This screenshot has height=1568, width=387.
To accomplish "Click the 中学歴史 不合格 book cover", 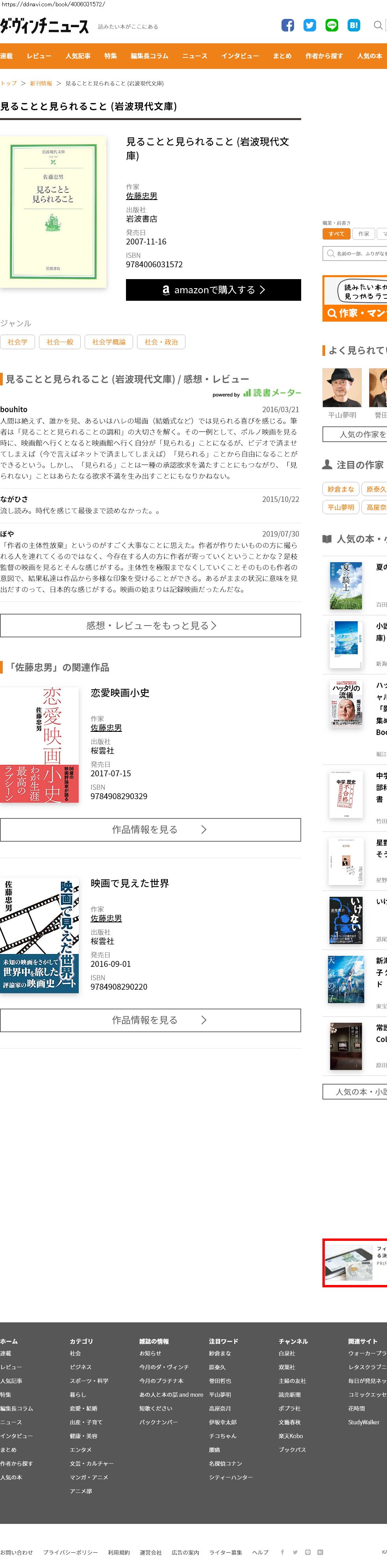I will click(346, 794).
